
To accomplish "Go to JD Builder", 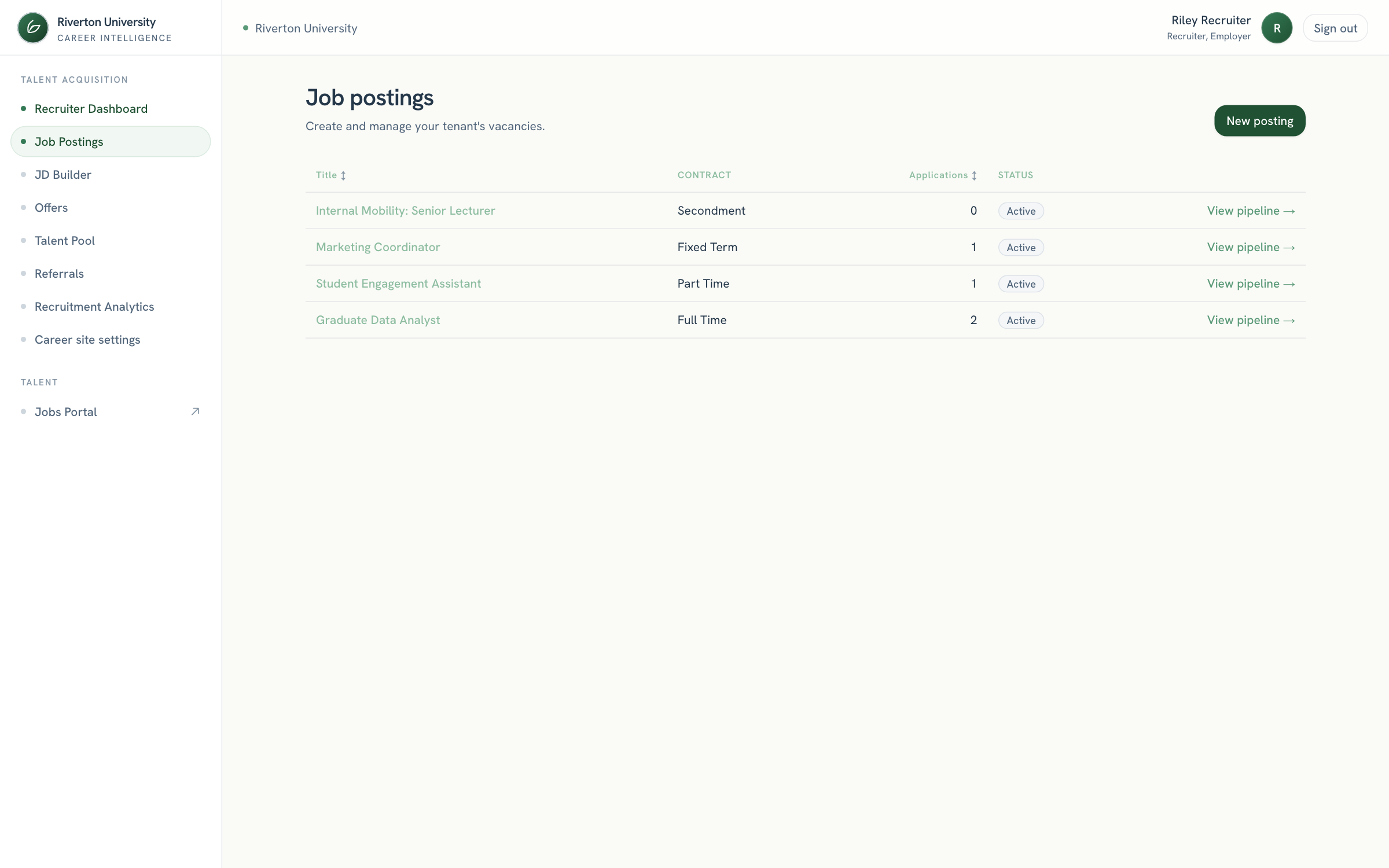I will 111,175.
